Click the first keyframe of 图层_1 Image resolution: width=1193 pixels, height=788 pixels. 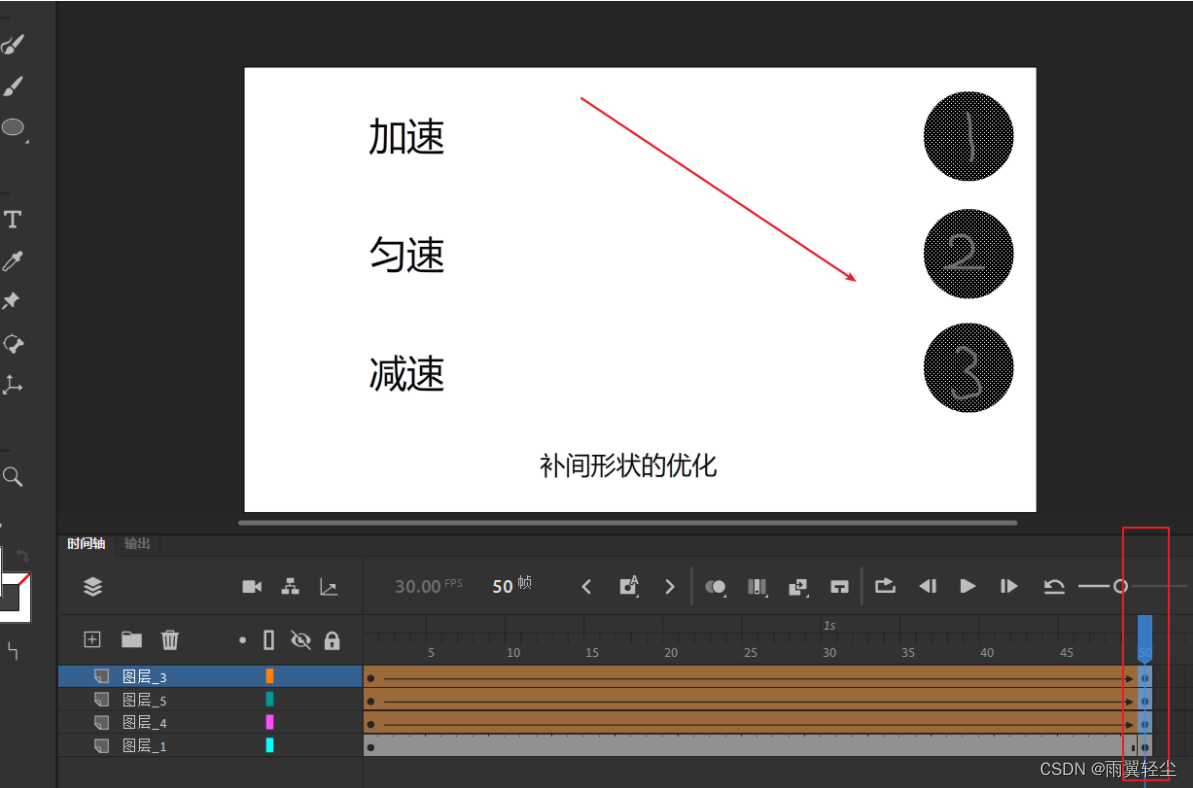point(371,747)
